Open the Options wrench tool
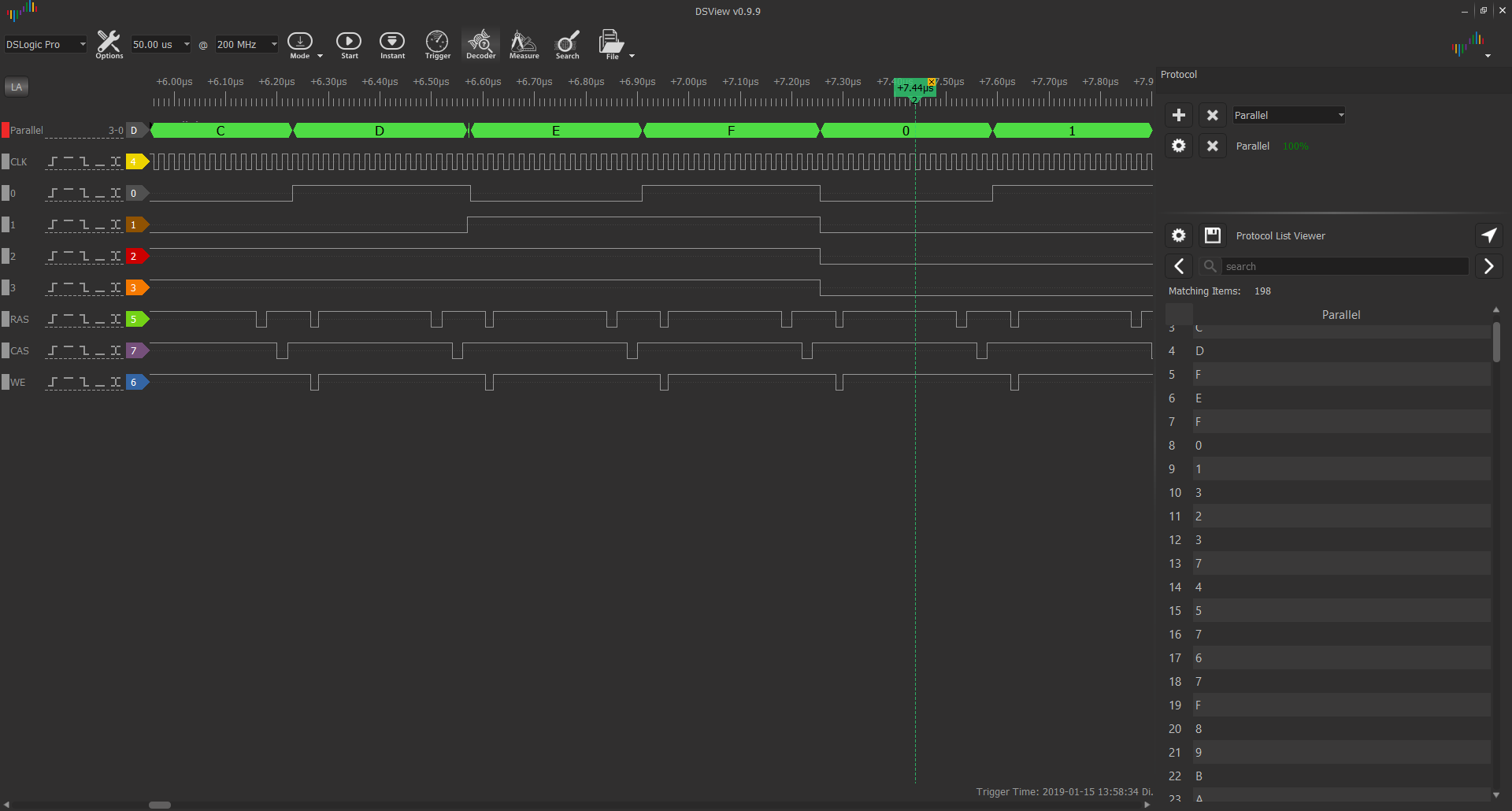1512x811 pixels. pyautogui.click(x=109, y=44)
